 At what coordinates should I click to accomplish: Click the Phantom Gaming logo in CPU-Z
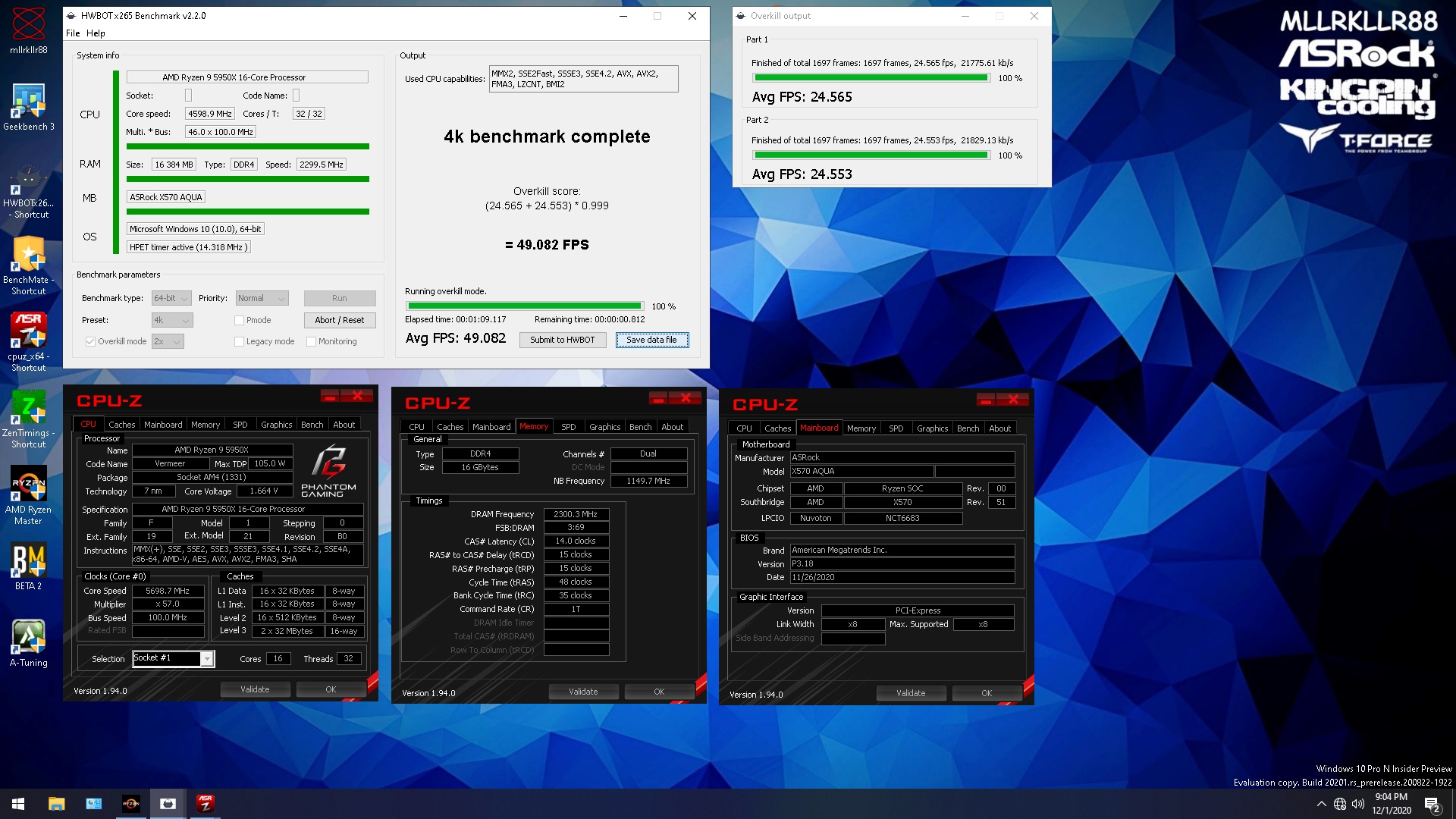pos(328,470)
